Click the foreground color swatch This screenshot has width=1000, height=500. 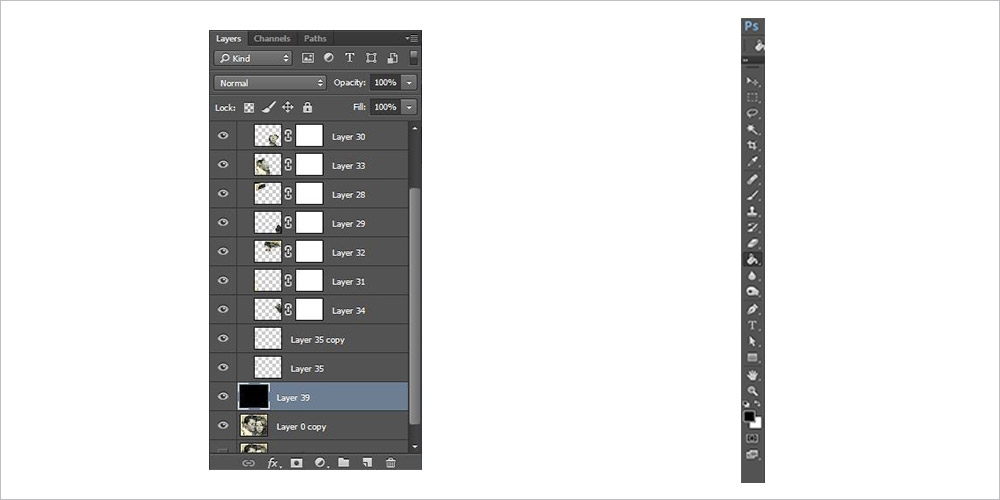click(x=749, y=417)
